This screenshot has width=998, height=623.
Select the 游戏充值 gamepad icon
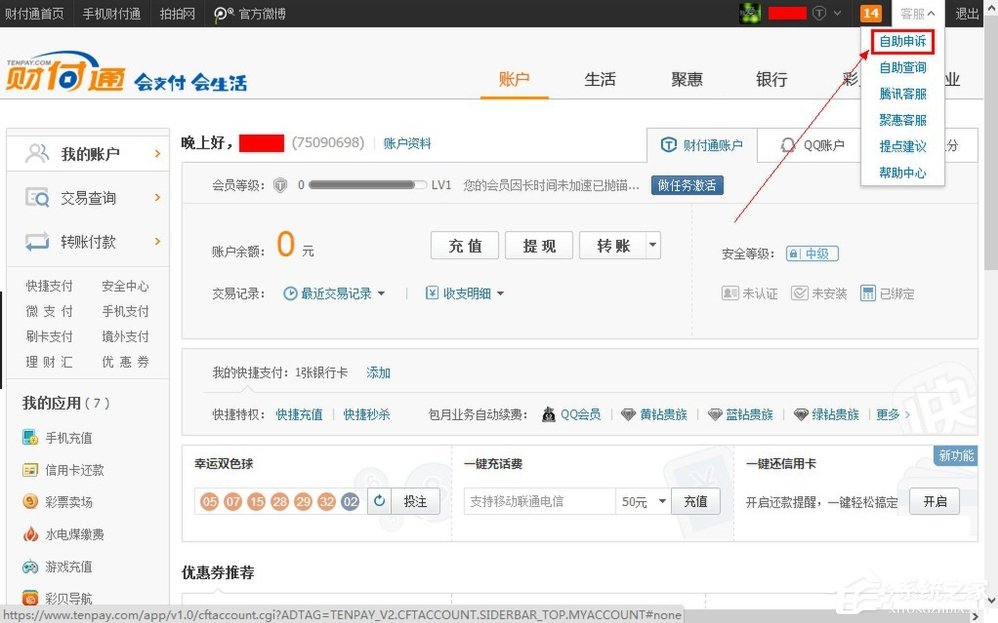pos(29,566)
